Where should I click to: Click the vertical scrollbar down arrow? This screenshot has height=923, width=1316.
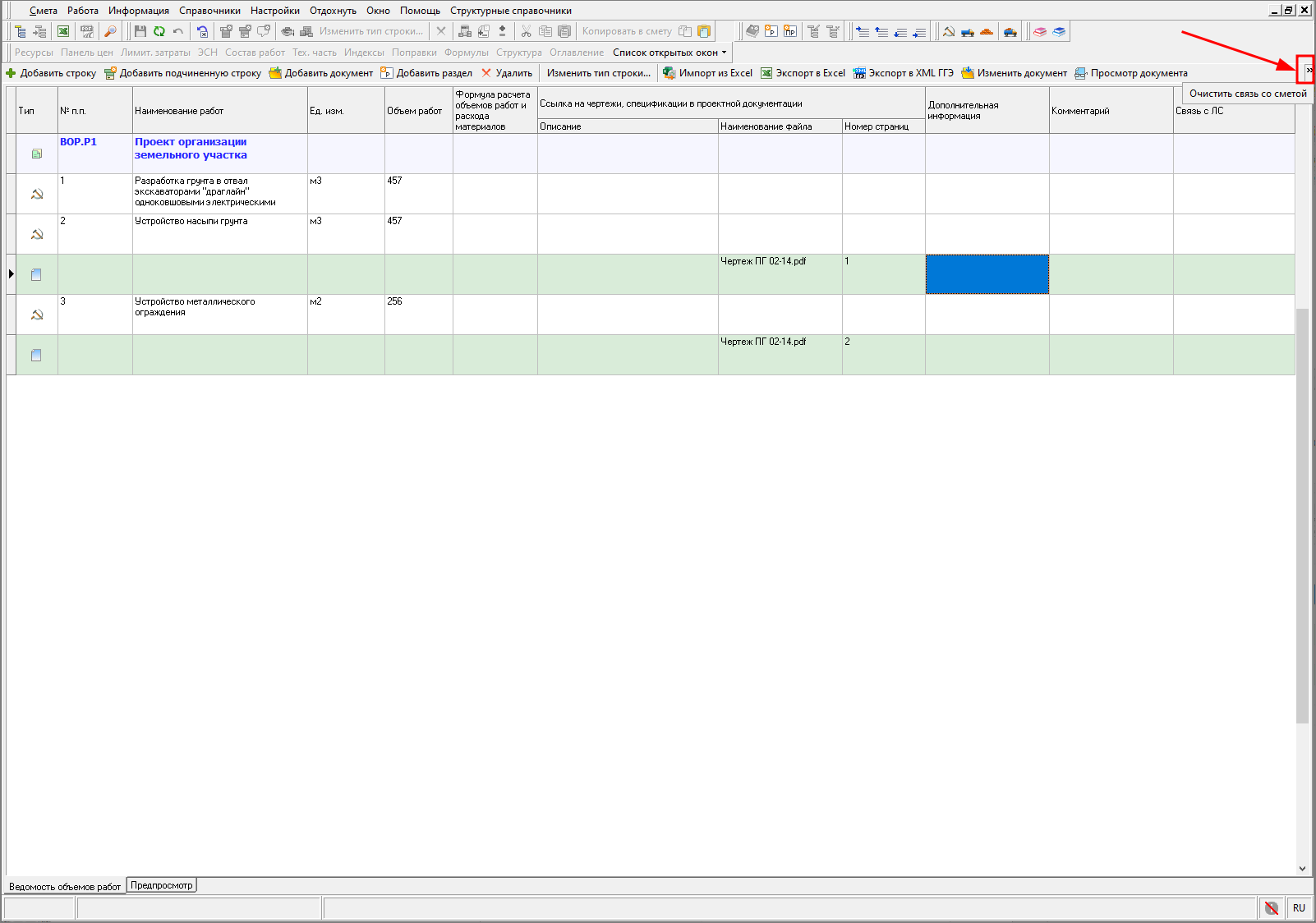click(1302, 868)
